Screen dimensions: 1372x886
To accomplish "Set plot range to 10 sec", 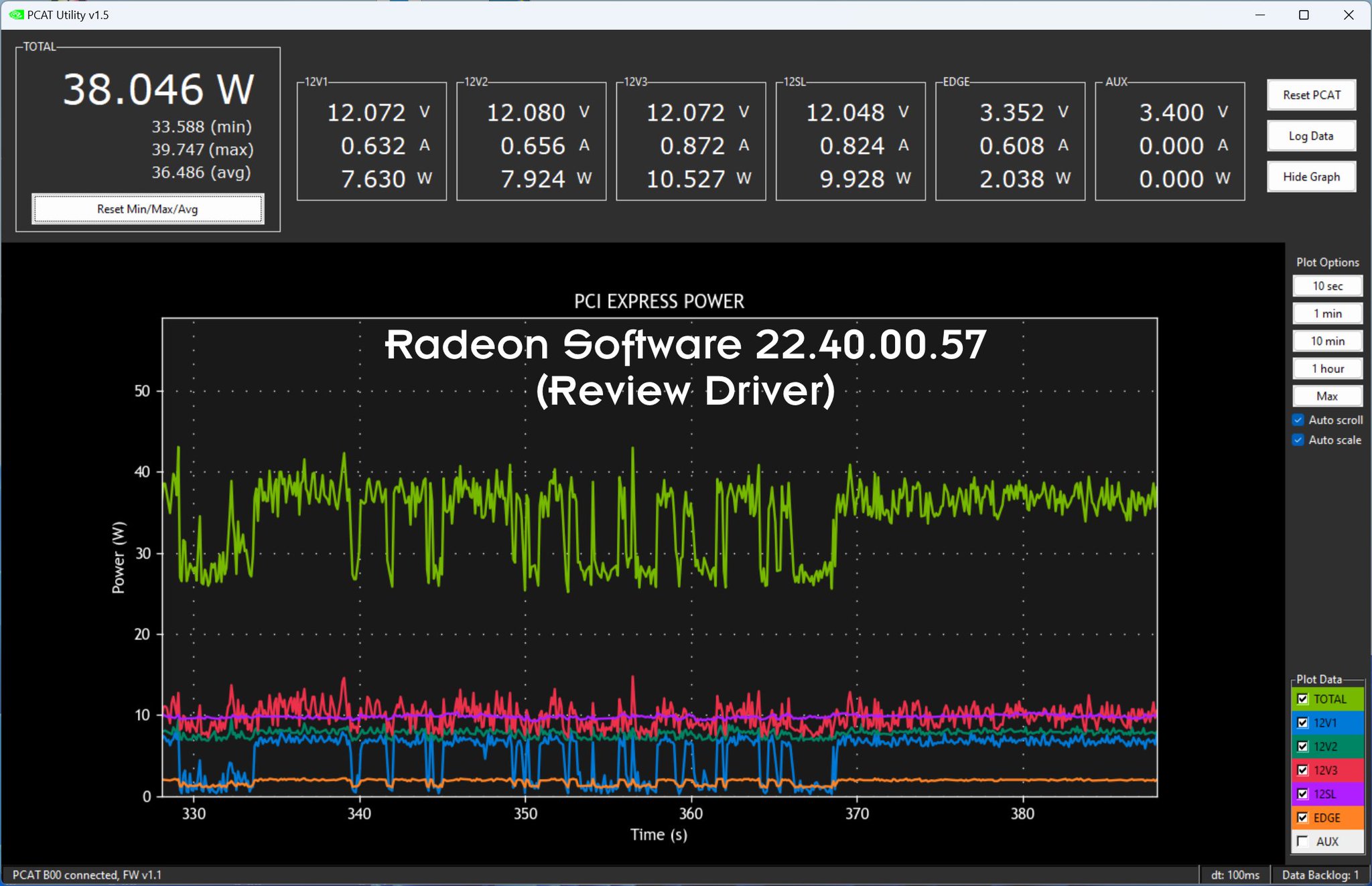I will click(x=1326, y=286).
